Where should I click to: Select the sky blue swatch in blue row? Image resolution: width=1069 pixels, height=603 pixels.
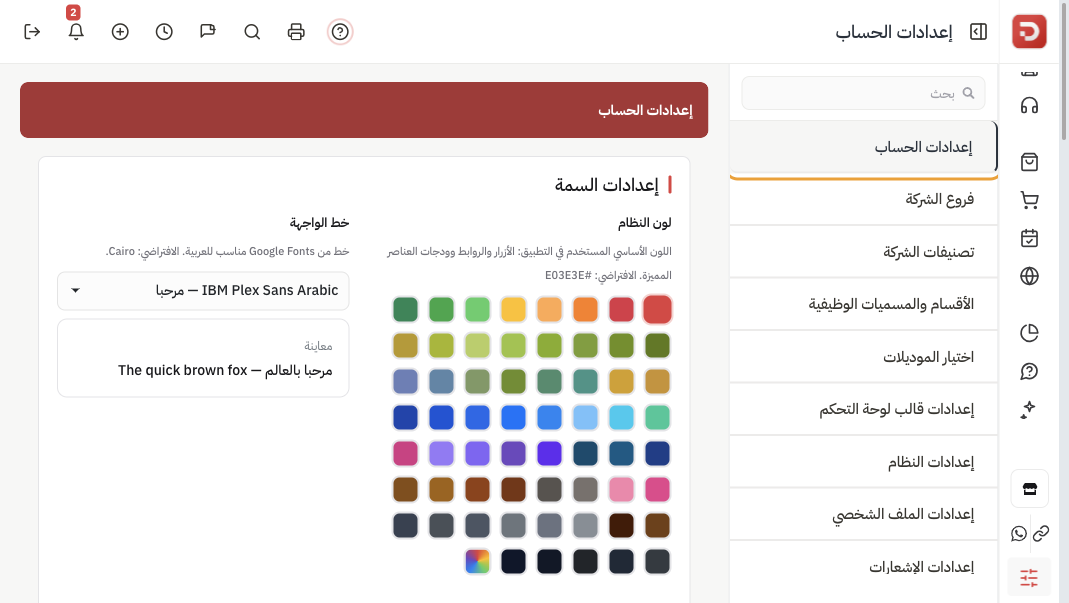pyautogui.click(x=621, y=417)
